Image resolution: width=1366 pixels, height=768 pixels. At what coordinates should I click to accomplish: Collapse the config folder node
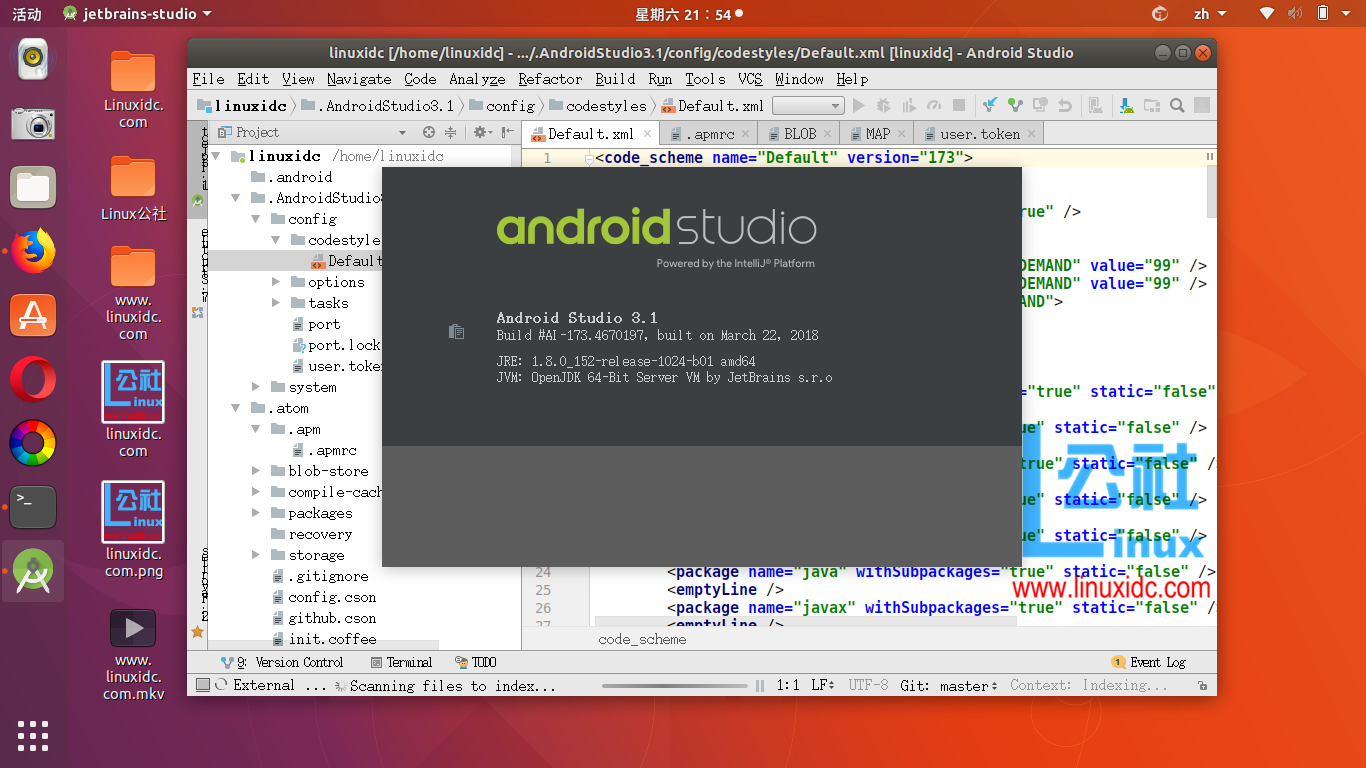pos(256,219)
